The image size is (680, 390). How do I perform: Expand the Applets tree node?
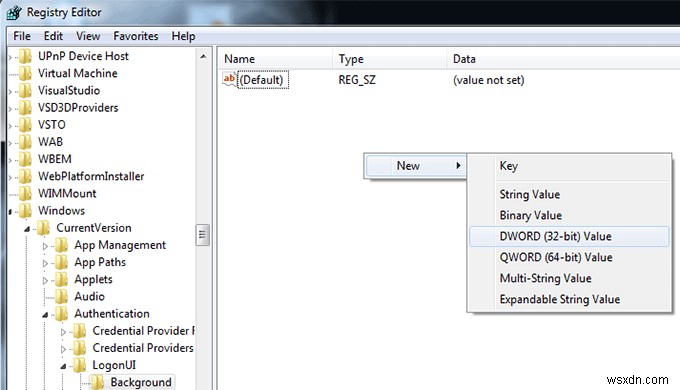[45, 280]
